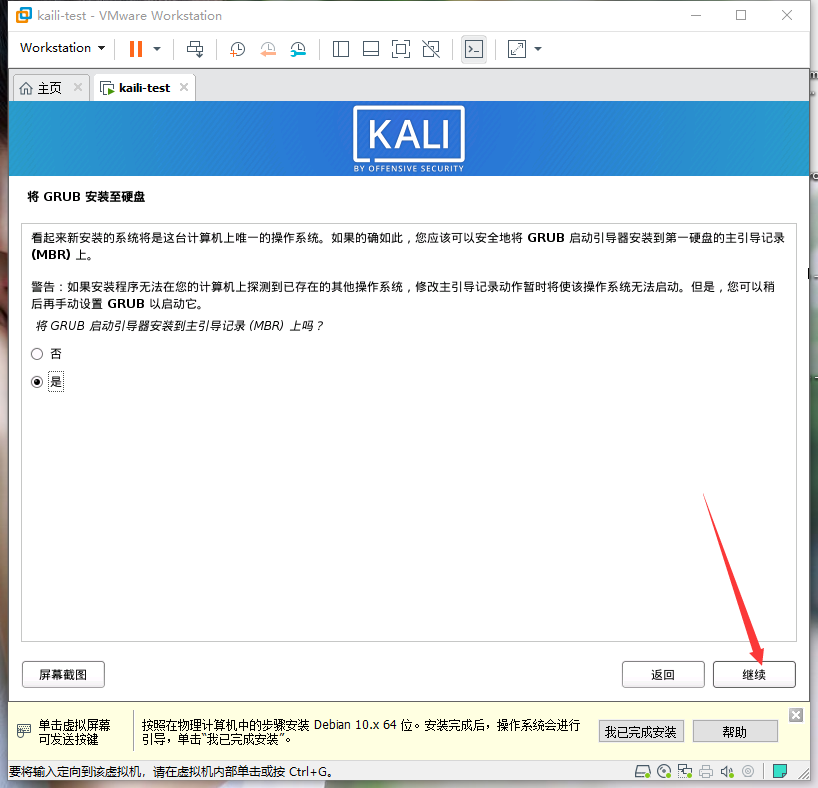818x788 pixels.
Task: Click the sound device status icon
Action: pos(728,771)
